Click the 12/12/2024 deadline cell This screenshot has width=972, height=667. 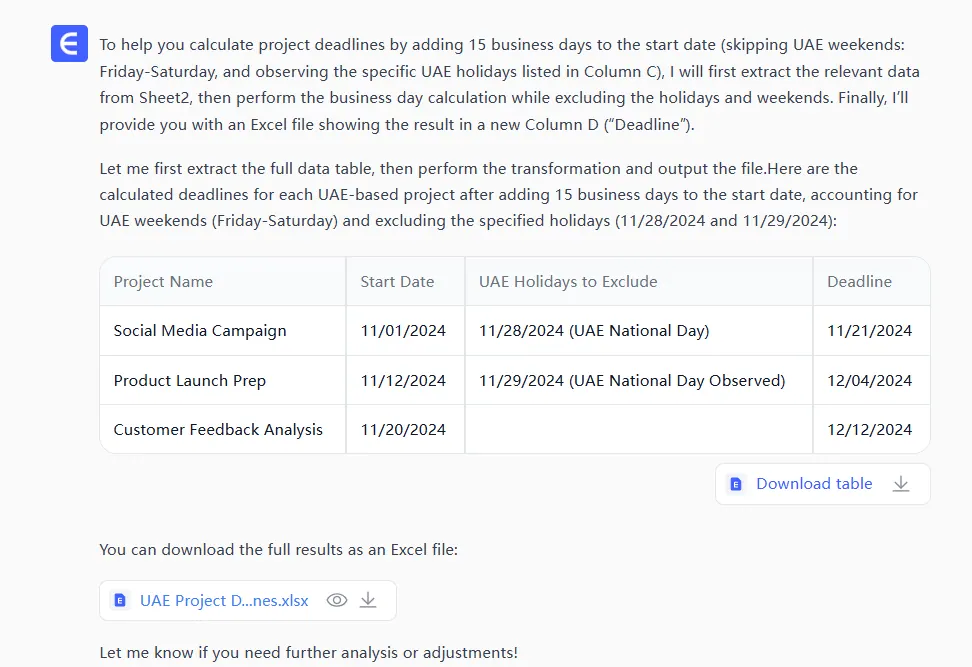[x=869, y=430]
